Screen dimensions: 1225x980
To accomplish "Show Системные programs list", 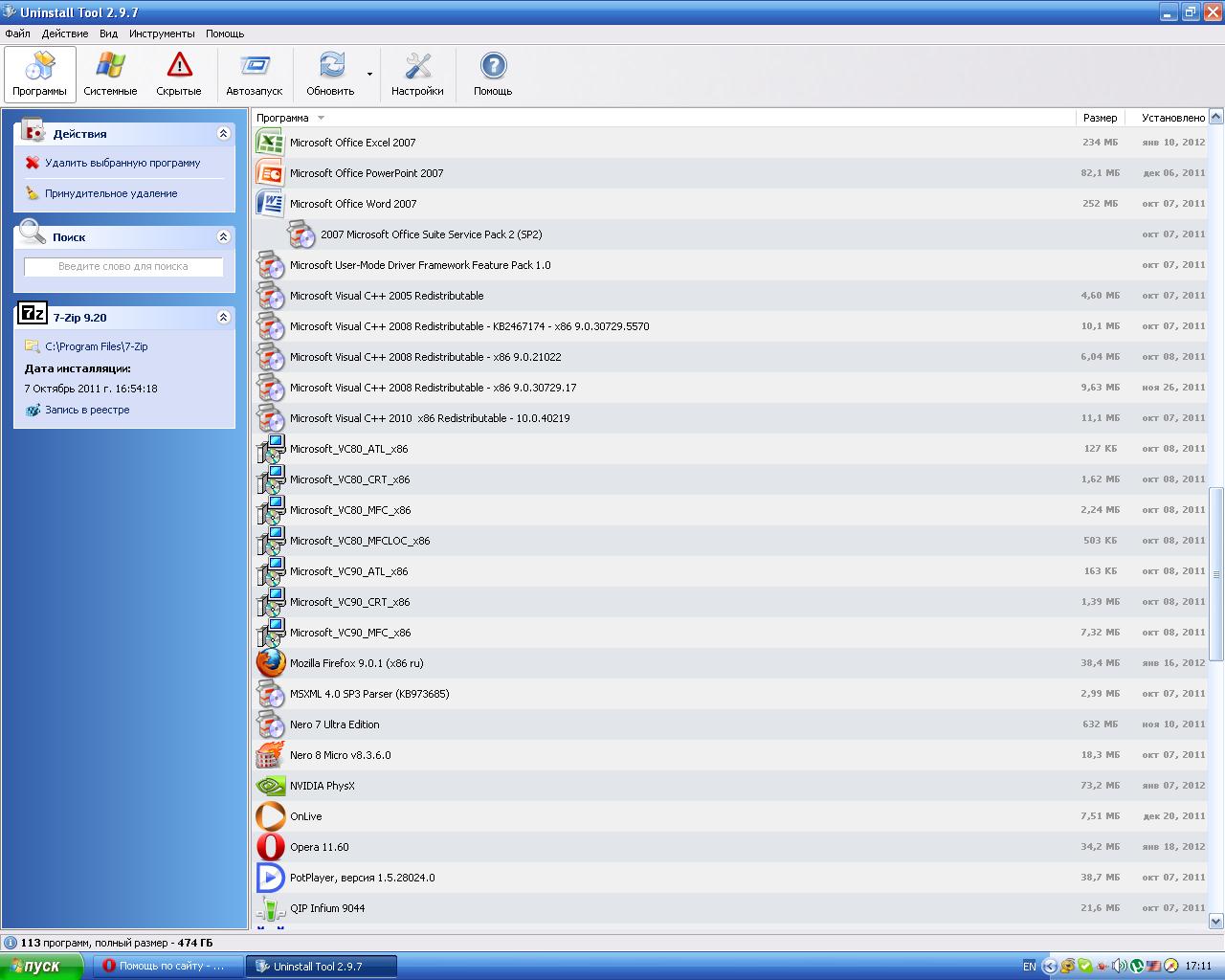I will 110,75.
